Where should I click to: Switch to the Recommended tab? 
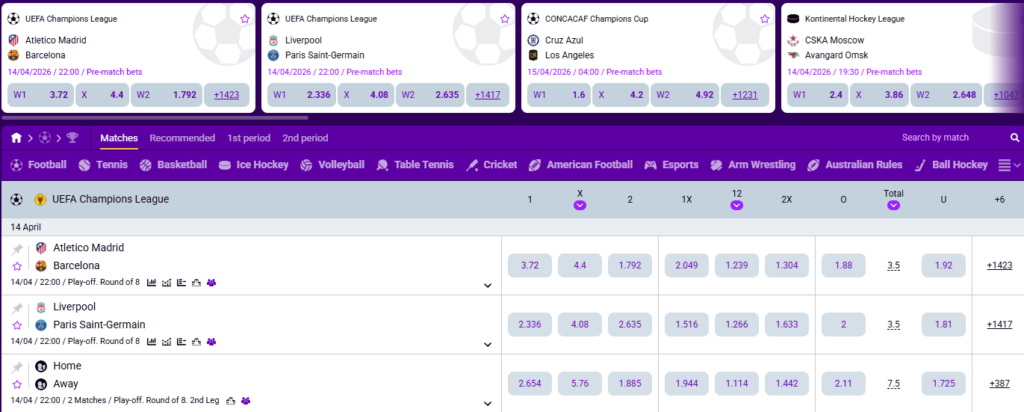point(182,138)
